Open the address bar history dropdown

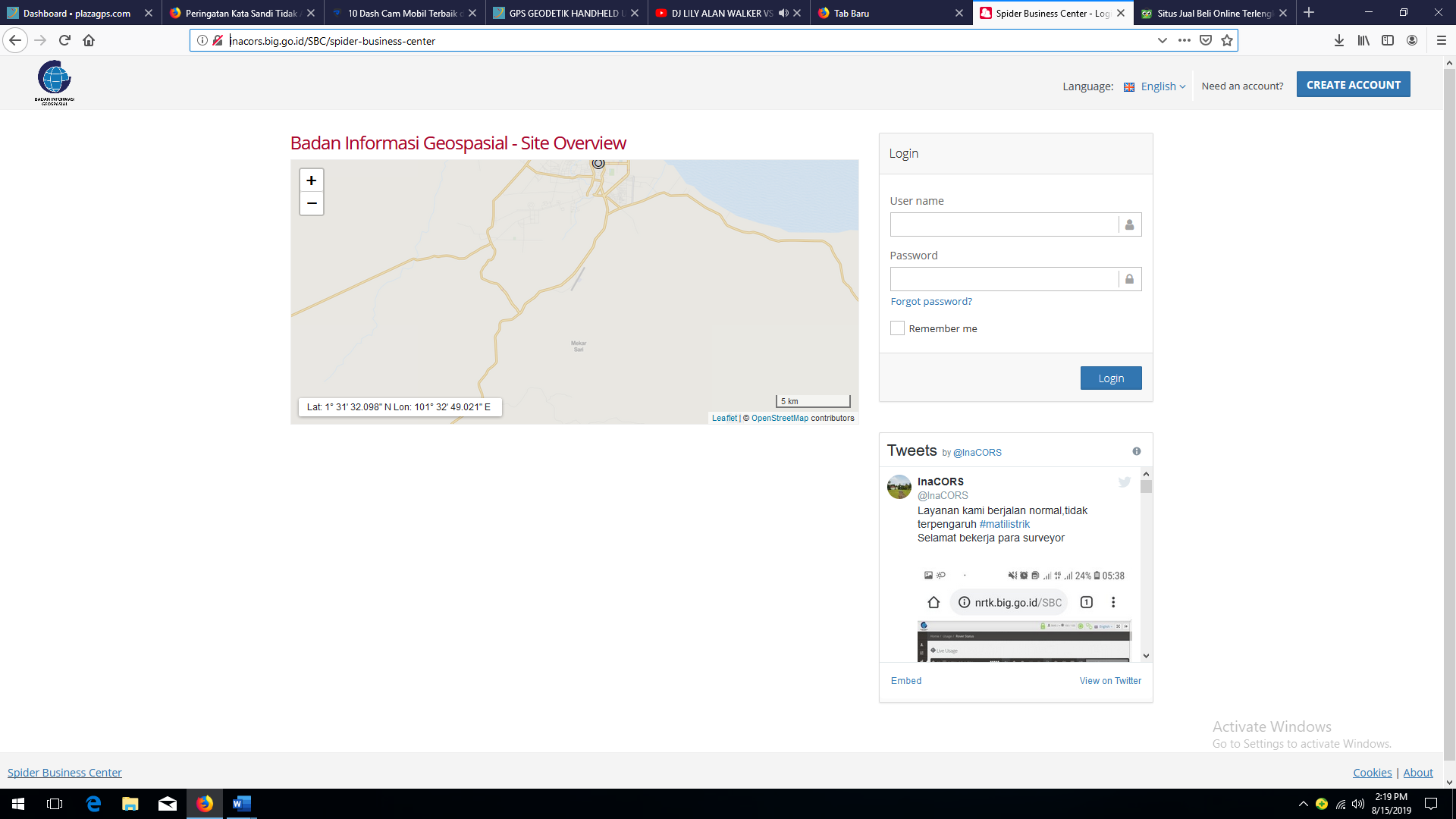tap(1162, 40)
